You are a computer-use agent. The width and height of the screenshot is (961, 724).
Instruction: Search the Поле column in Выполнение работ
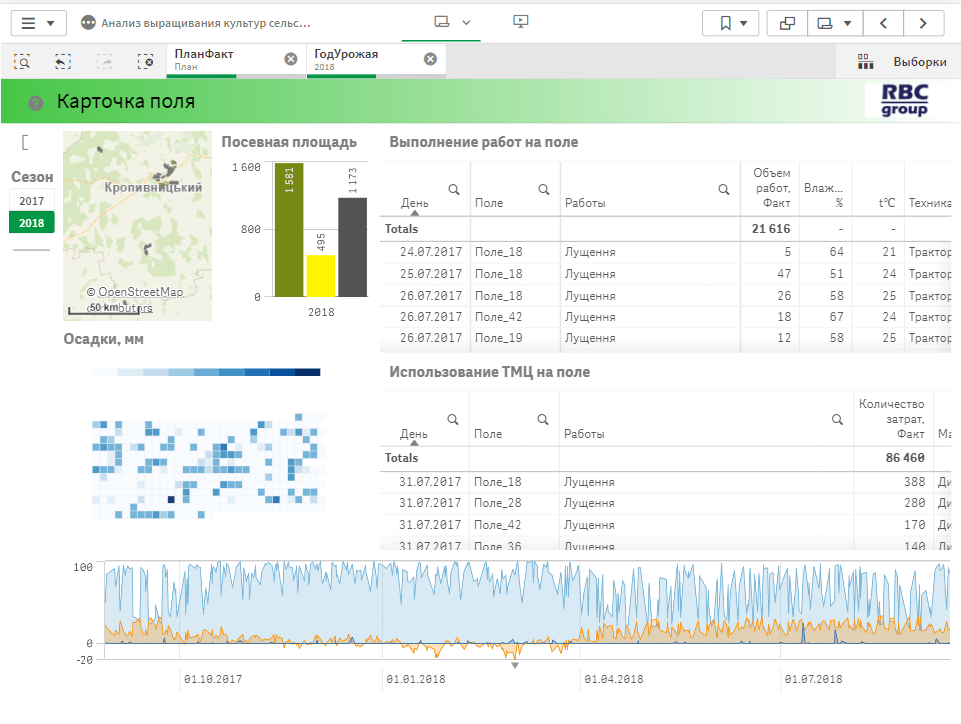pos(544,189)
